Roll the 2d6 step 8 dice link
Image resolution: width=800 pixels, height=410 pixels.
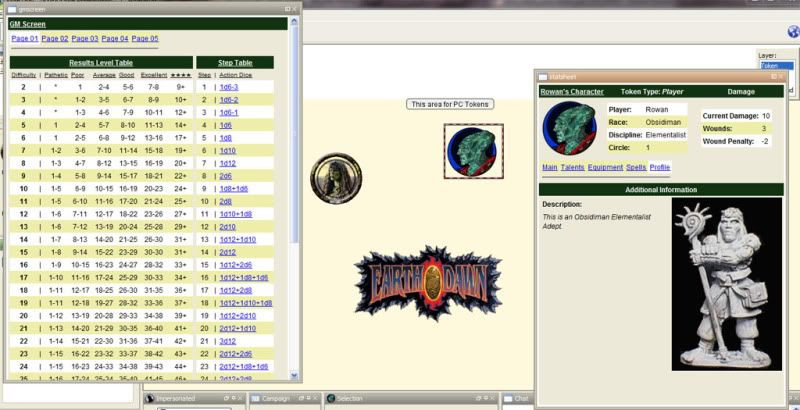click(226, 176)
